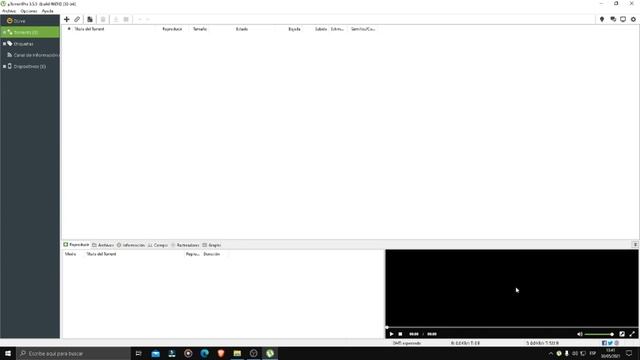Image resolution: width=640 pixels, height=360 pixels.
Task: Switch to the Compis tab
Action: tap(158, 245)
